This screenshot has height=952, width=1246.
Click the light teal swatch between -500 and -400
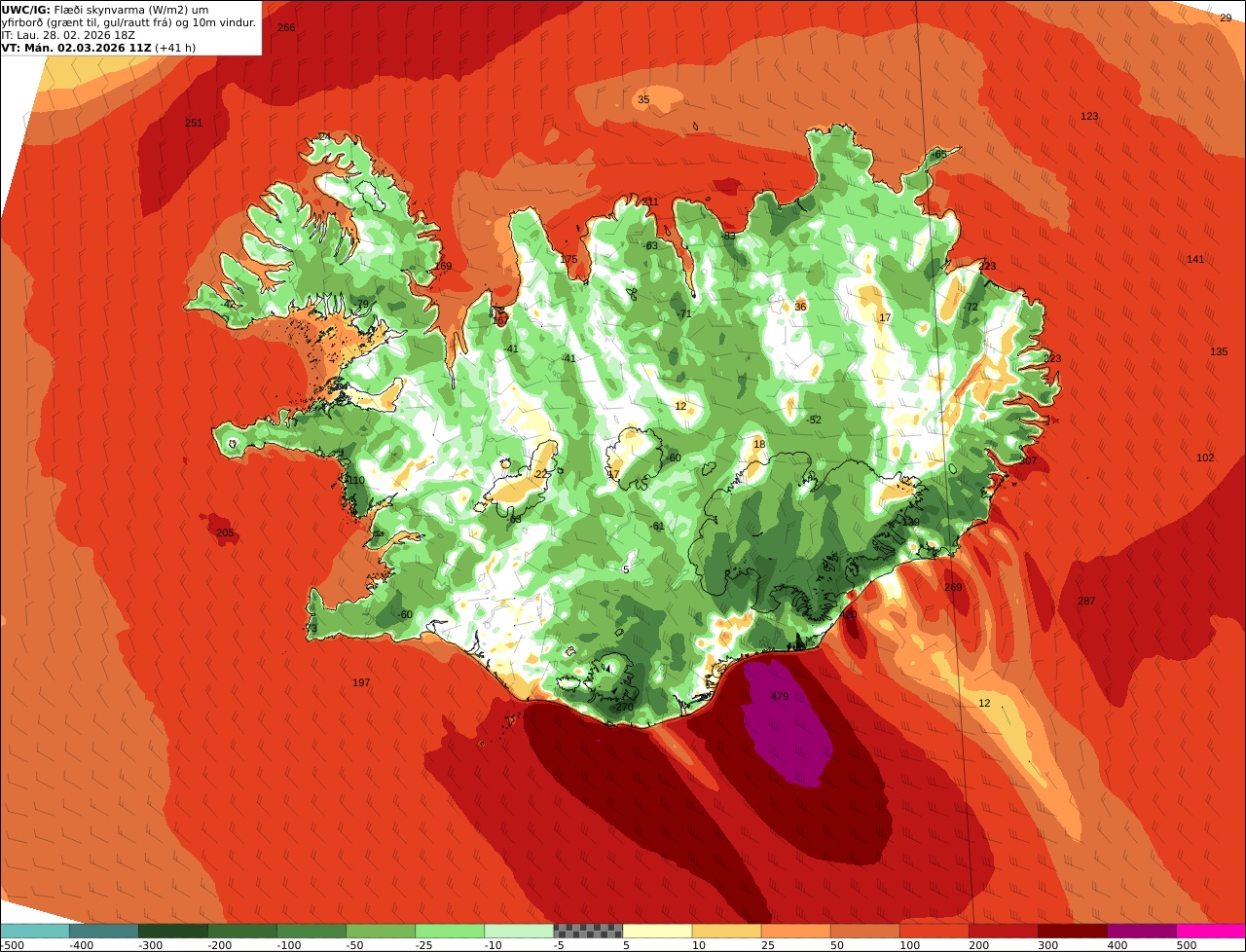click(34, 931)
